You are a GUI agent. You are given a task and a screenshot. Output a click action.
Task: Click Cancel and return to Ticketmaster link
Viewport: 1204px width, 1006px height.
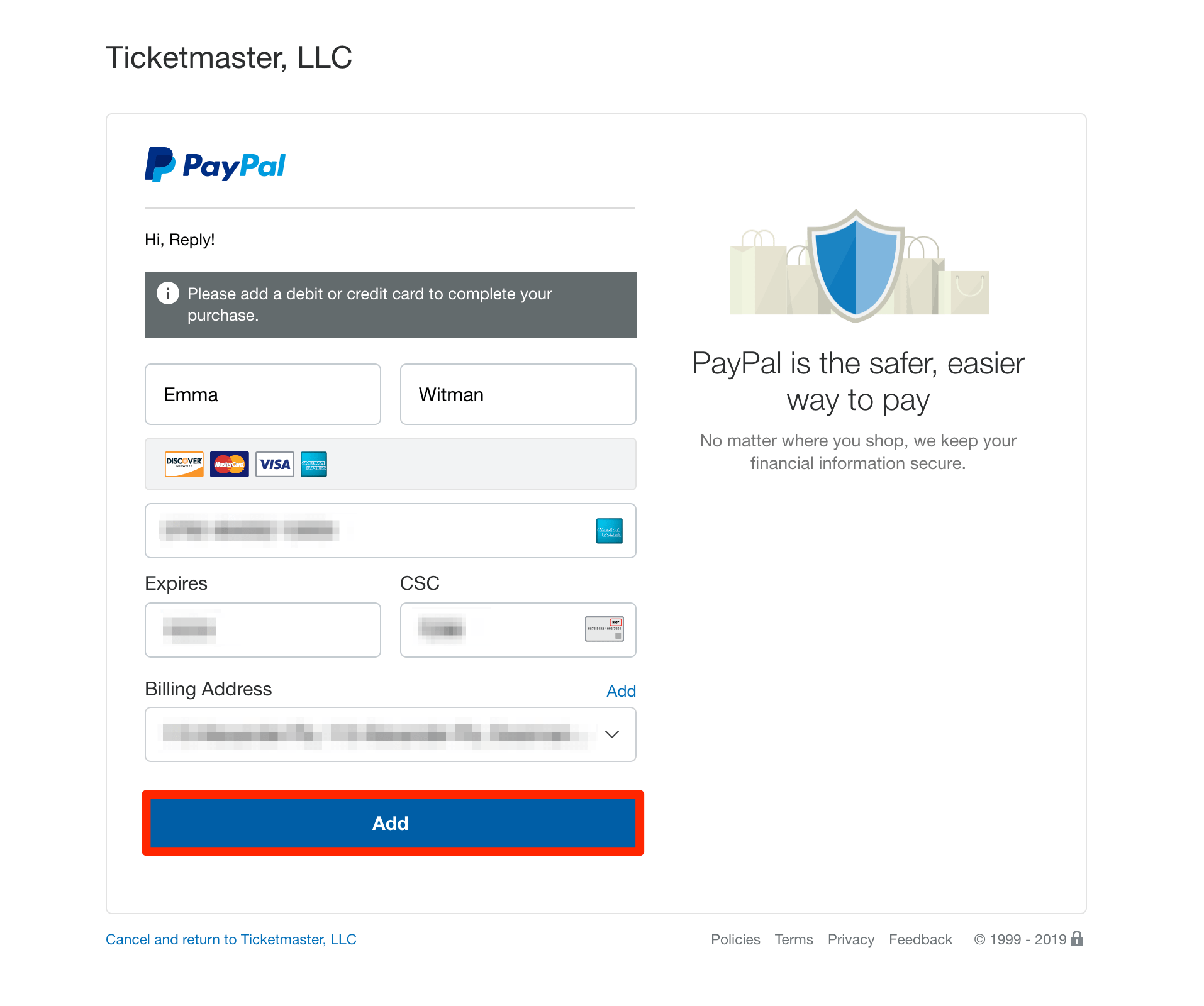coord(231,939)
